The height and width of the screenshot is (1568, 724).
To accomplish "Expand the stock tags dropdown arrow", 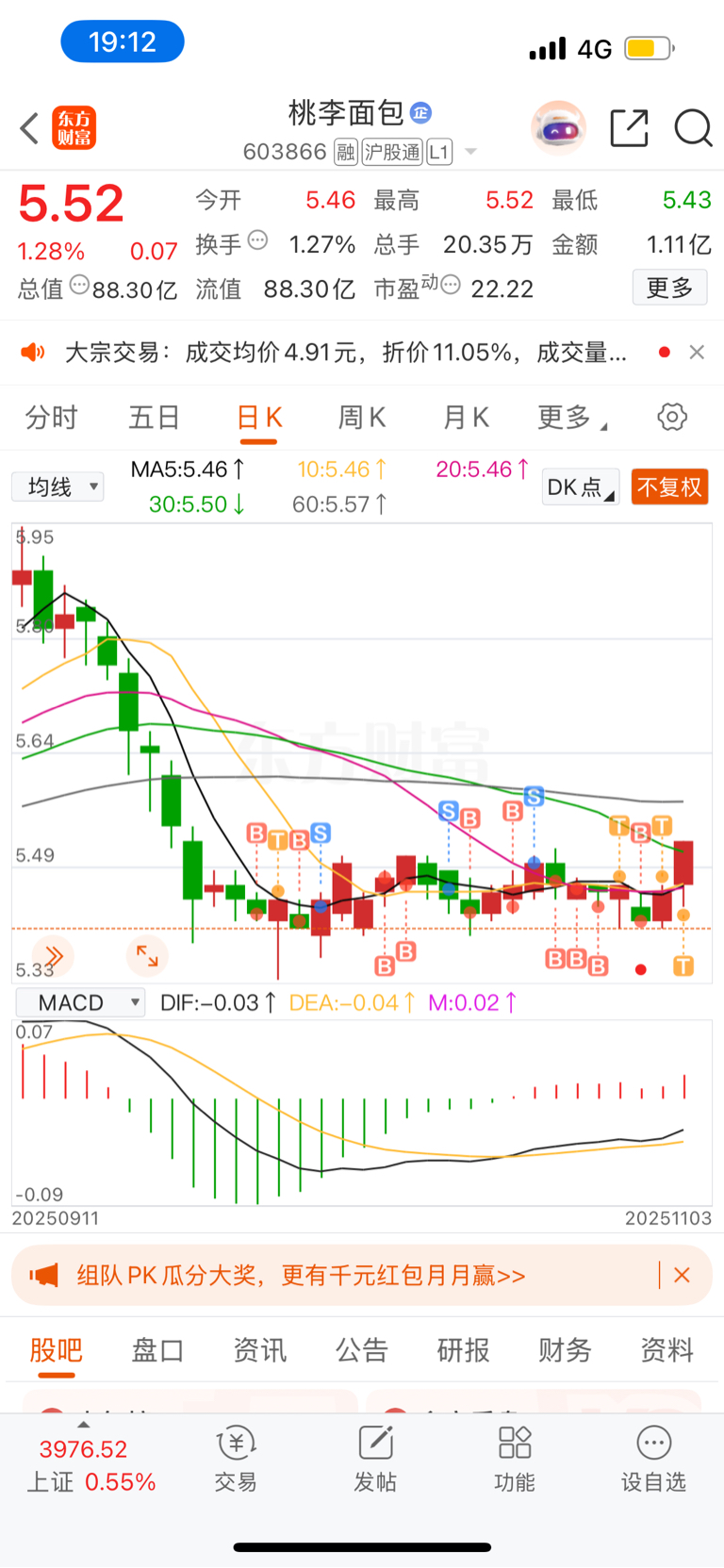I will click(471, 152).
